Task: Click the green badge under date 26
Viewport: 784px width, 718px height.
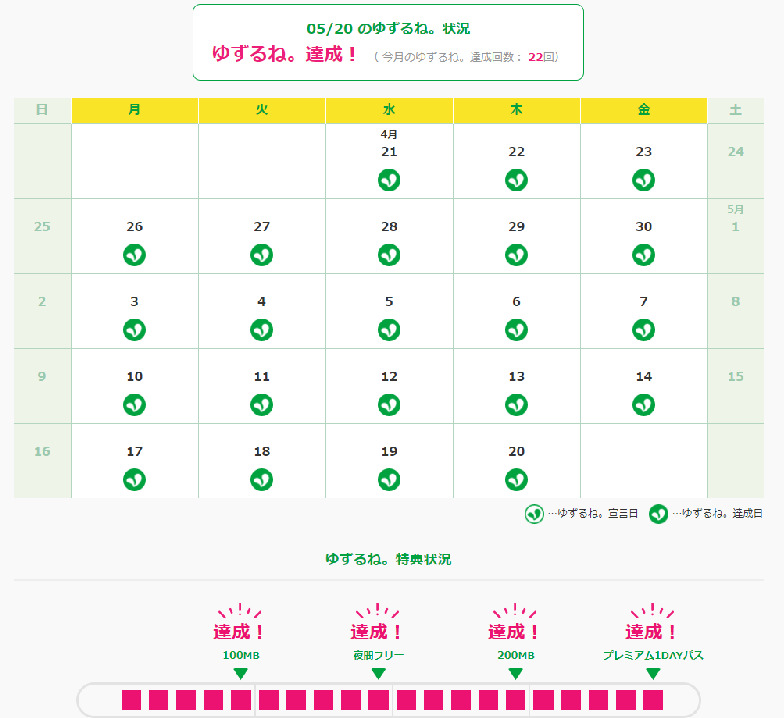Action: coord(135,255)
